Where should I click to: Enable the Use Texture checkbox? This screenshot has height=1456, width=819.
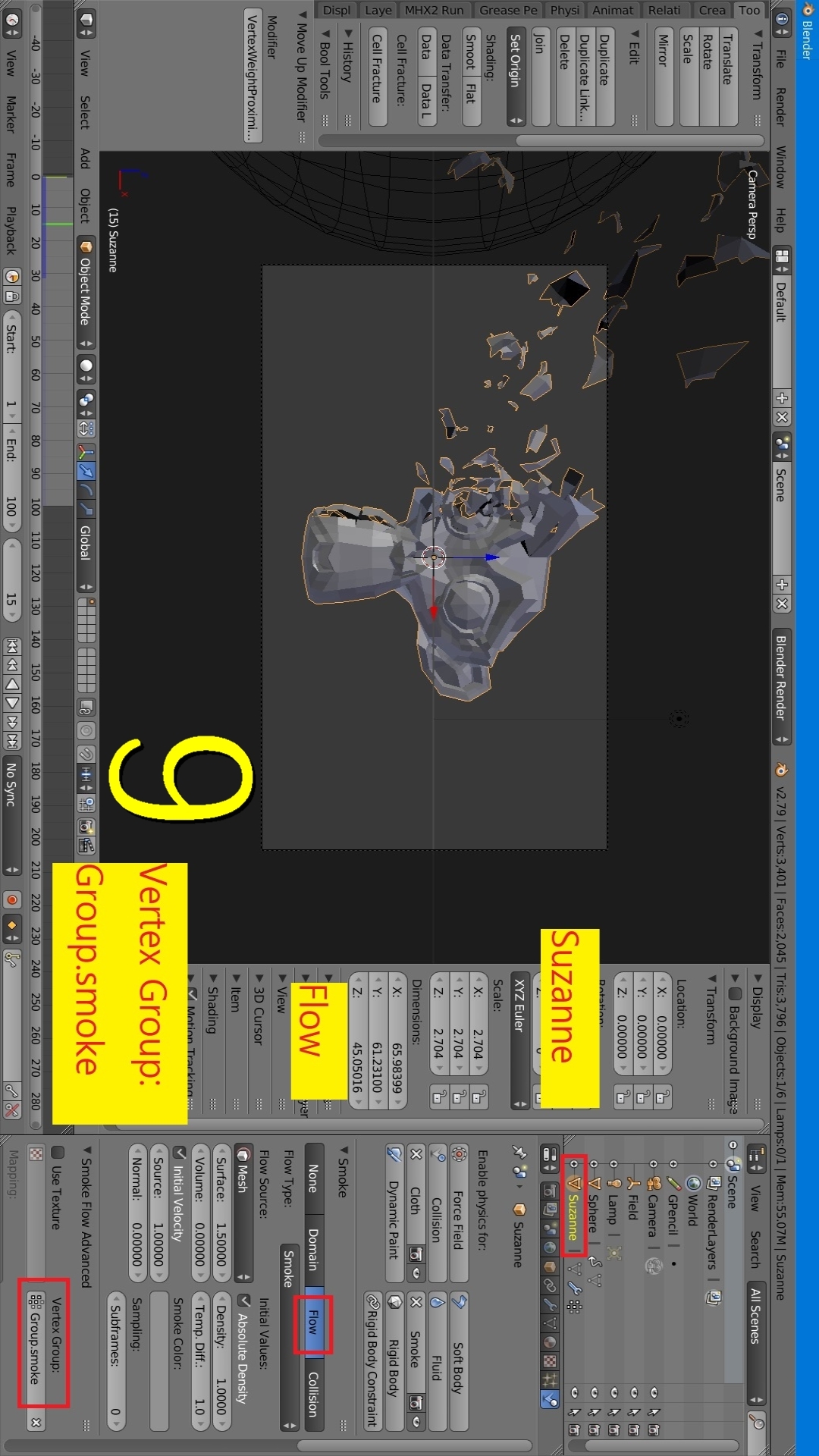click(58, 1152)
